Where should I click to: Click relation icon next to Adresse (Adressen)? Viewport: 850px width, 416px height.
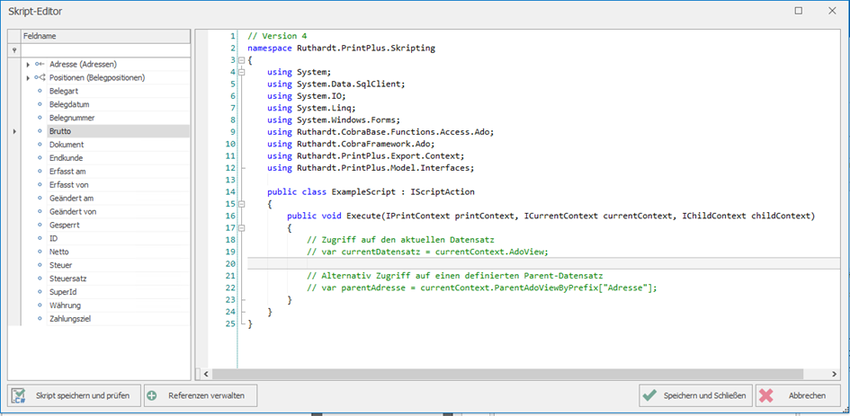tap(39, 65)
